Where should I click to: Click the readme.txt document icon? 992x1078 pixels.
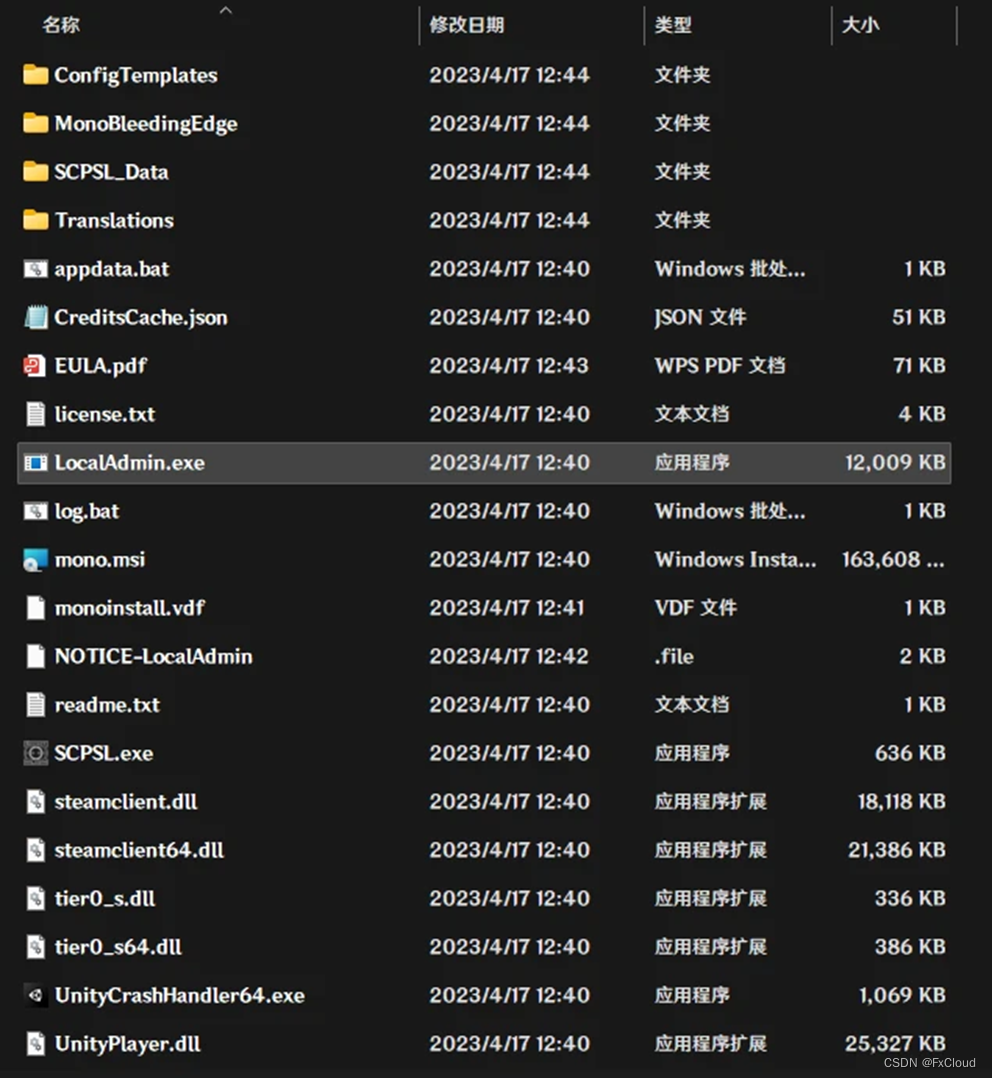(35, 705)
